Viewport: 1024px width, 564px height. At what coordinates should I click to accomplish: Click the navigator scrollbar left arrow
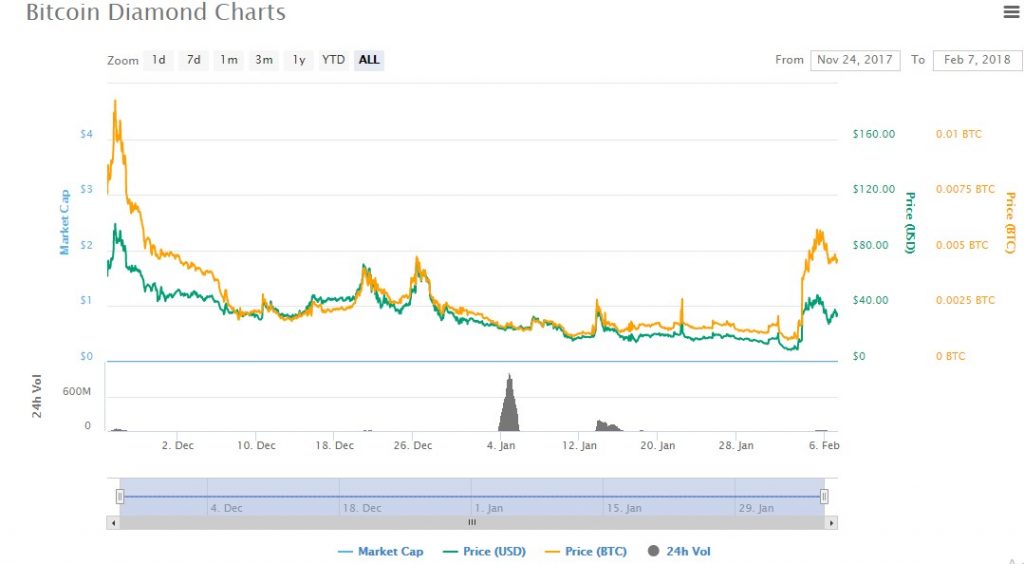[x=113, y=523]
